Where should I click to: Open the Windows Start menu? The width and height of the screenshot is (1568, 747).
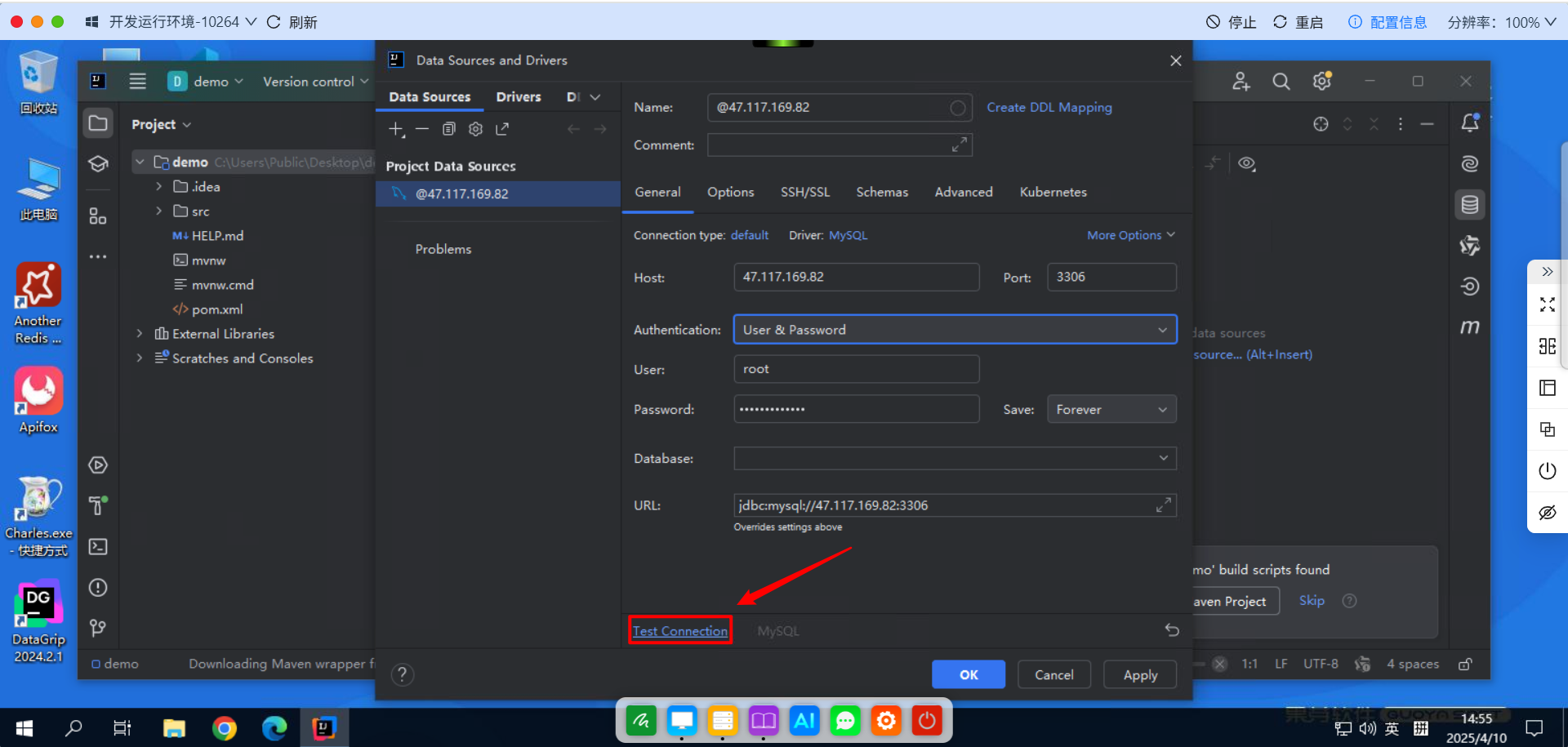click(24, 727)
